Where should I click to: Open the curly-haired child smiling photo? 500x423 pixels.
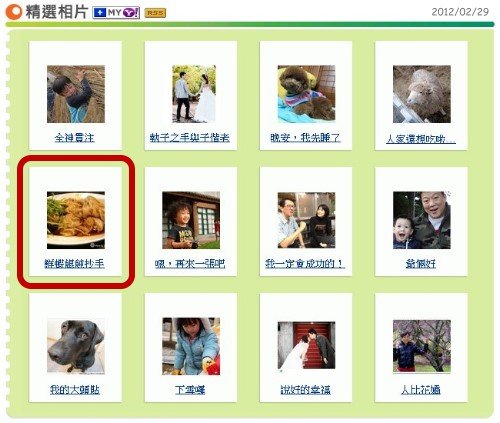point(191,220)
